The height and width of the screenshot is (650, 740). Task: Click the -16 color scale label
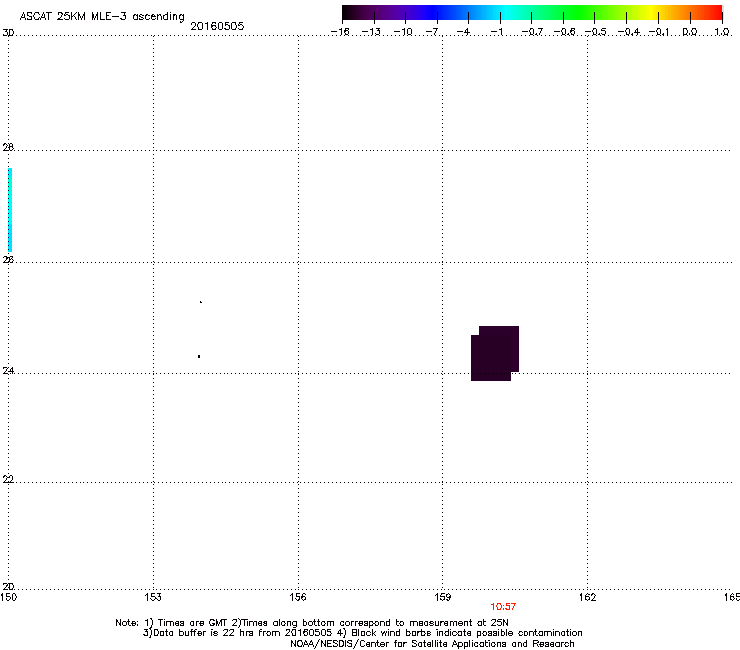pyautogui.click(x=340, y=32)
